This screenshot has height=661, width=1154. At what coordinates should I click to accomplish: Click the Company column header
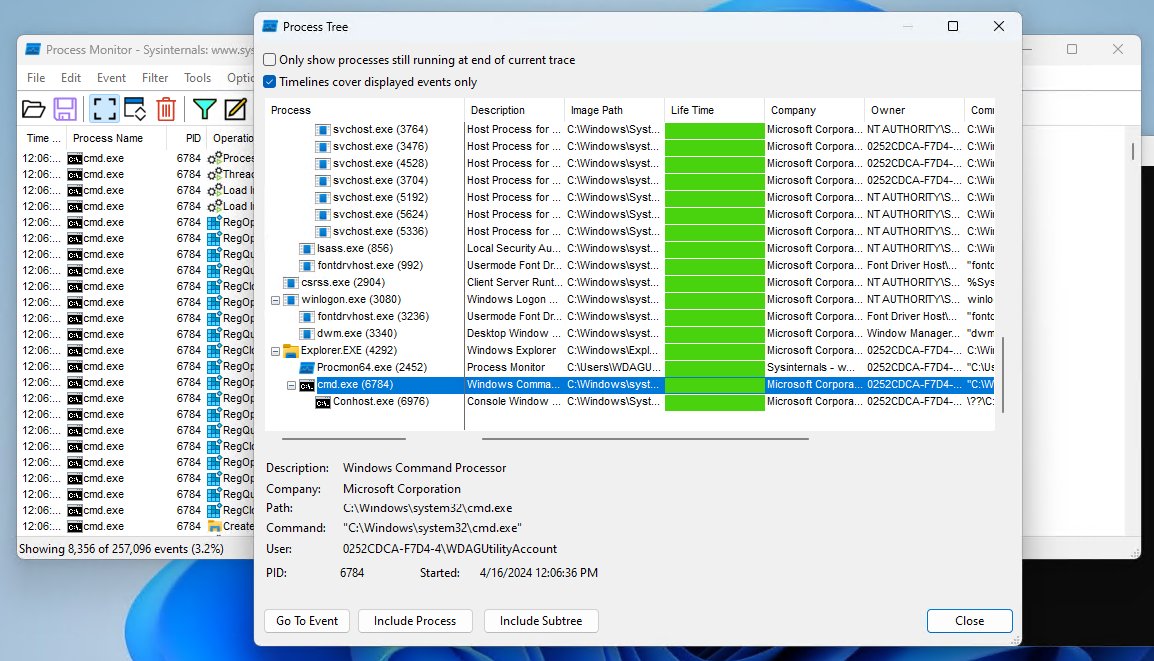pyautogui.click(x=815, y=110)
